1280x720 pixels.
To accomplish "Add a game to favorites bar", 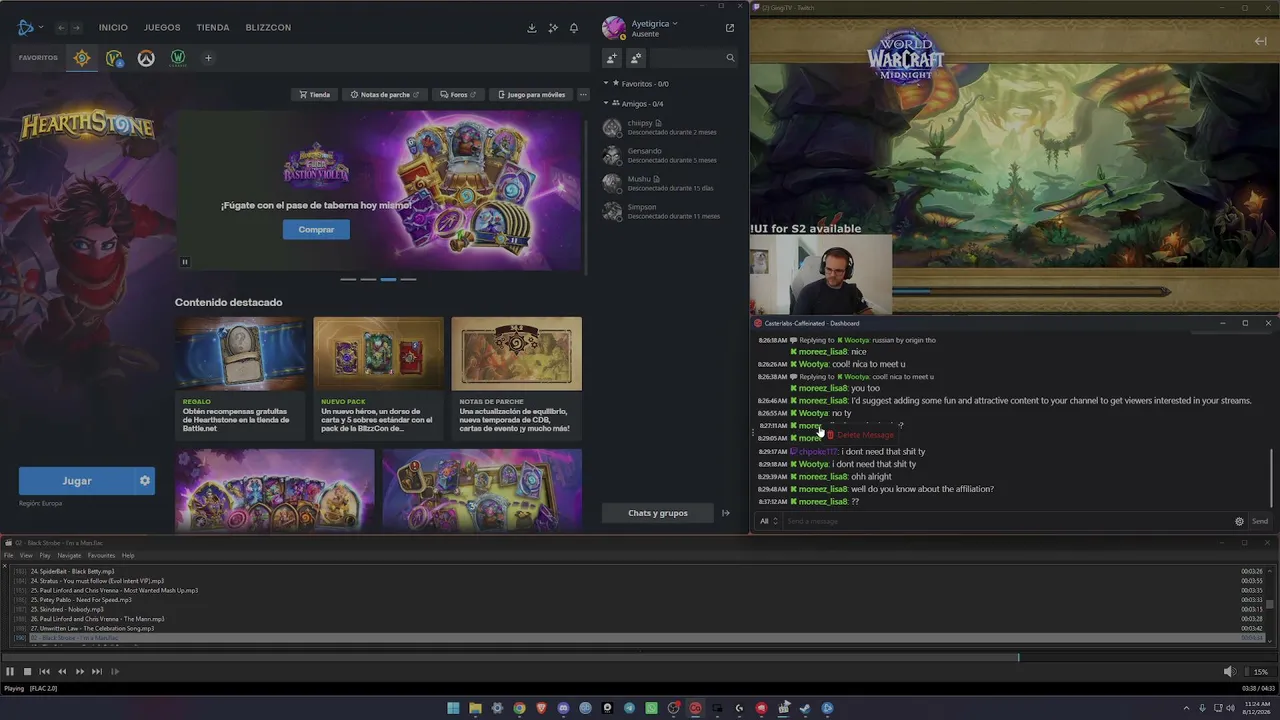I will click(208, 58).
